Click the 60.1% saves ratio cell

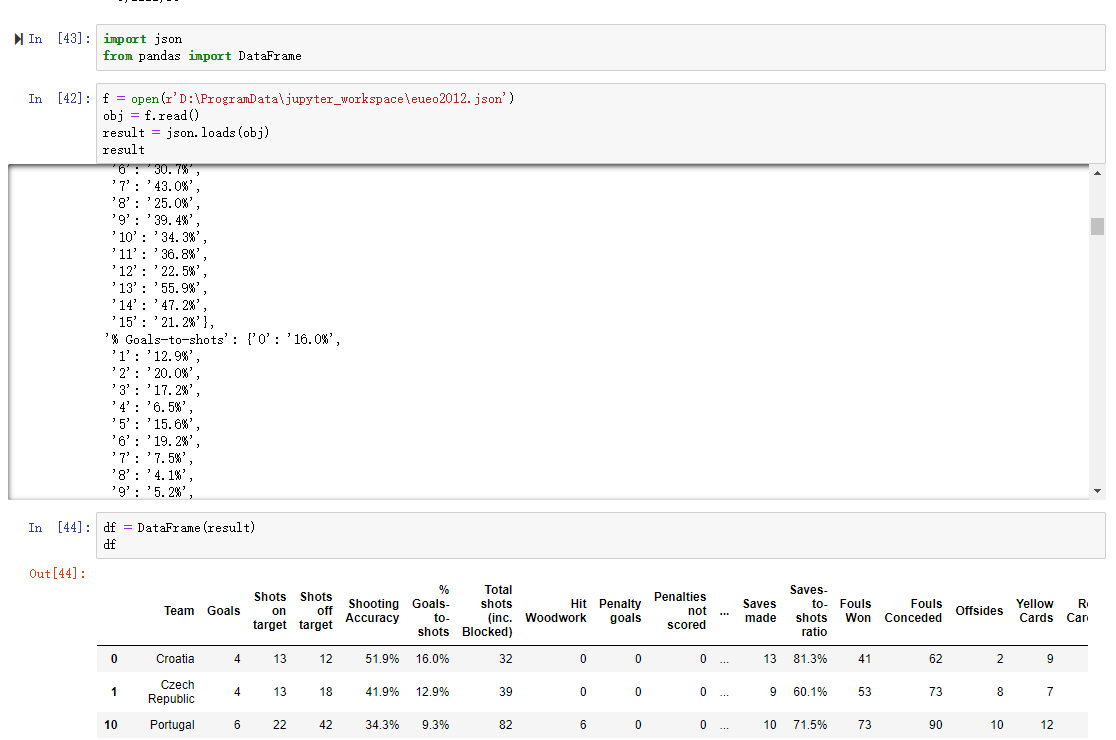pyautogui.click(x=811, y=692)
